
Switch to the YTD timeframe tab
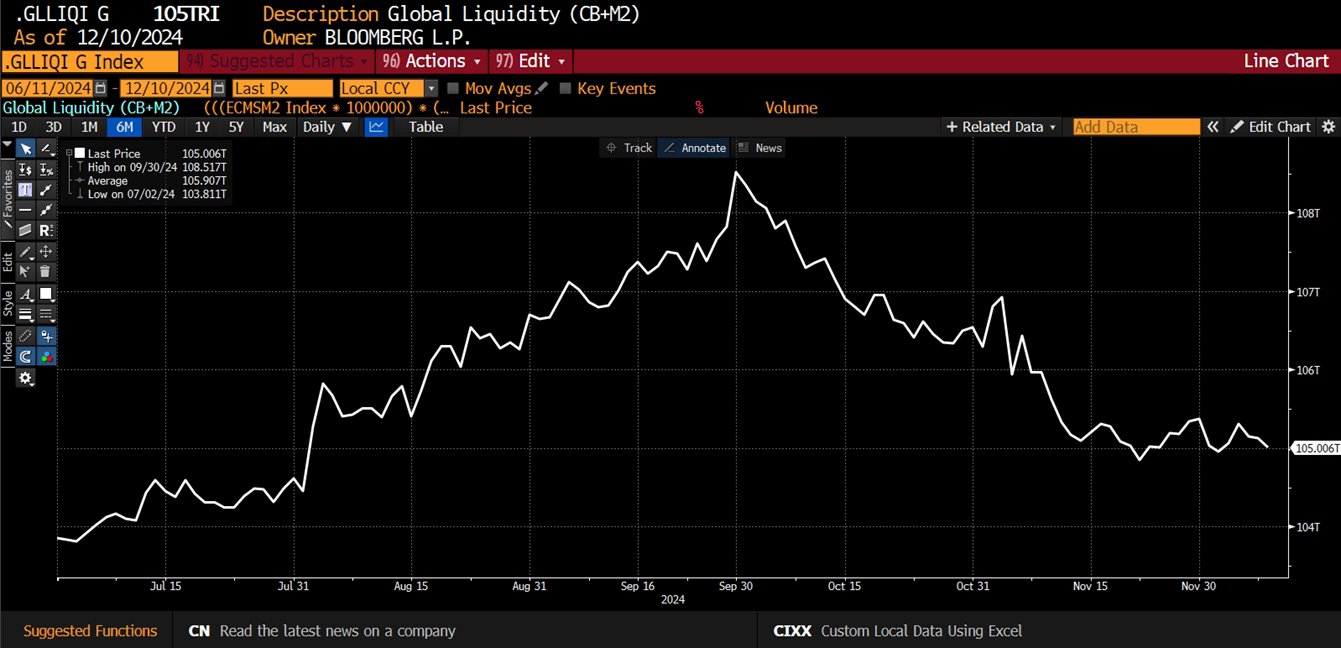point(163,127)
